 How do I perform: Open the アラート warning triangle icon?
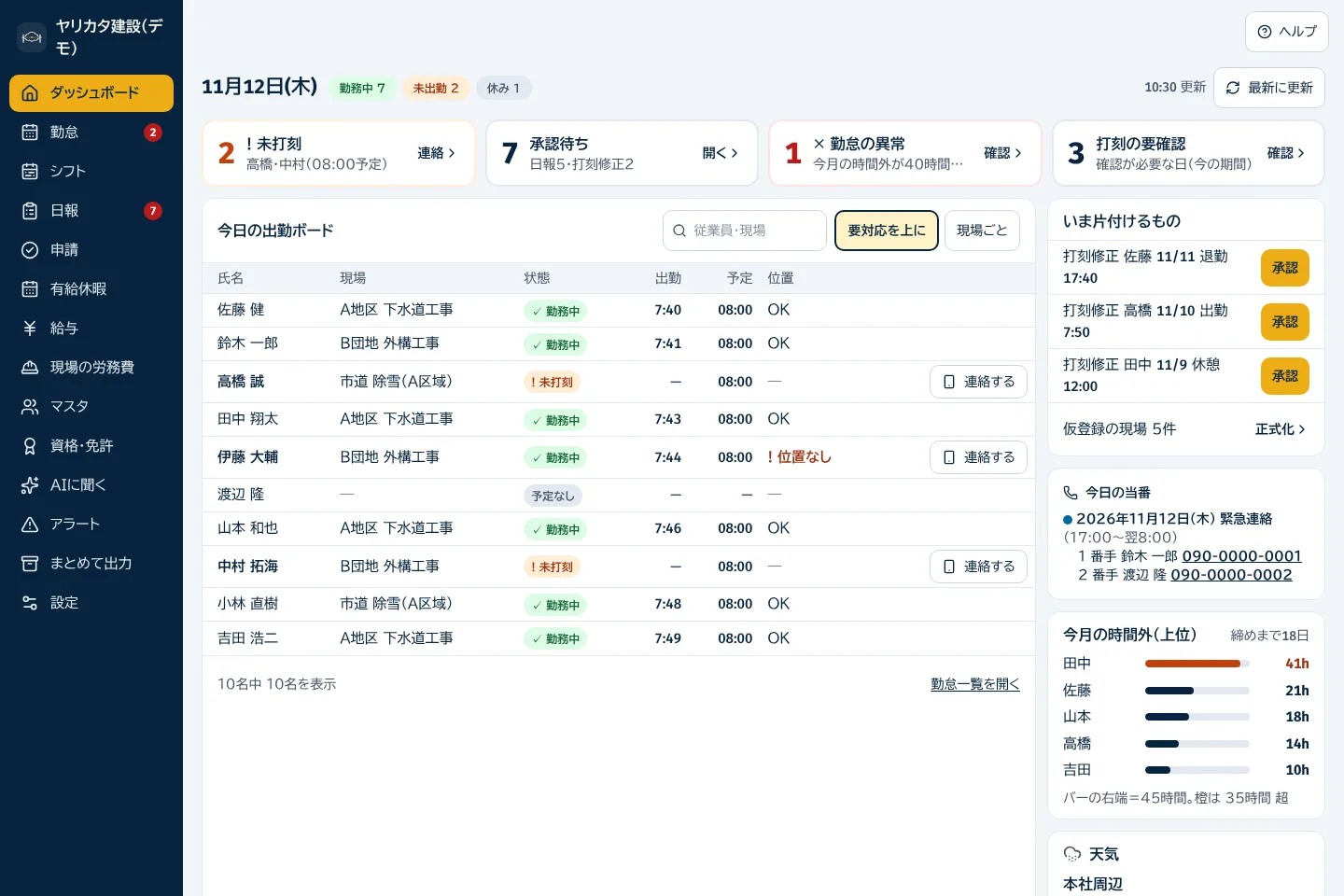tap(30, 525)
